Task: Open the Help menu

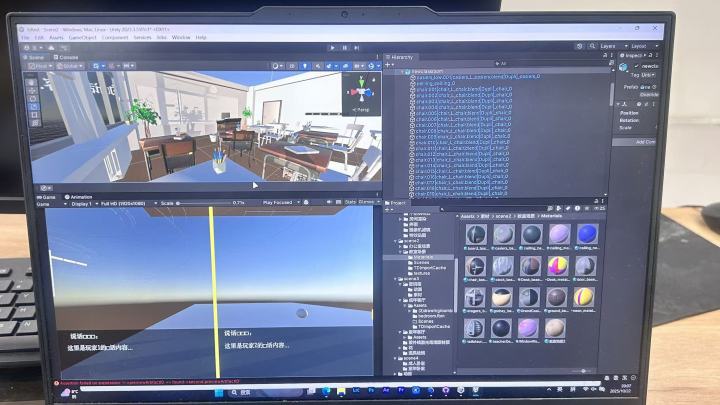Action: tap(201, 37)
